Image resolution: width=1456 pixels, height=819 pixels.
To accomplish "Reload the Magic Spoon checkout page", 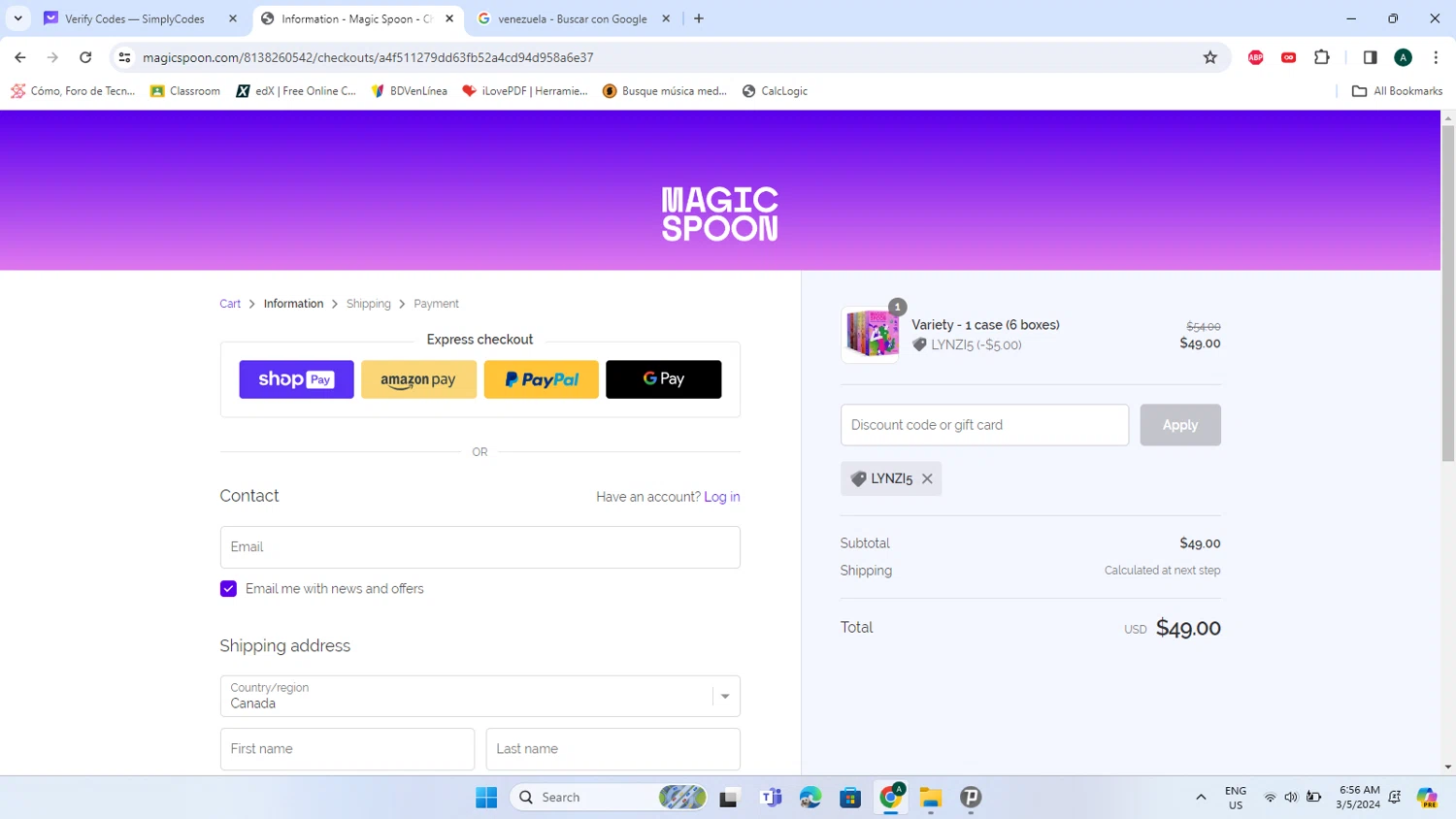I will click(85, 57).
